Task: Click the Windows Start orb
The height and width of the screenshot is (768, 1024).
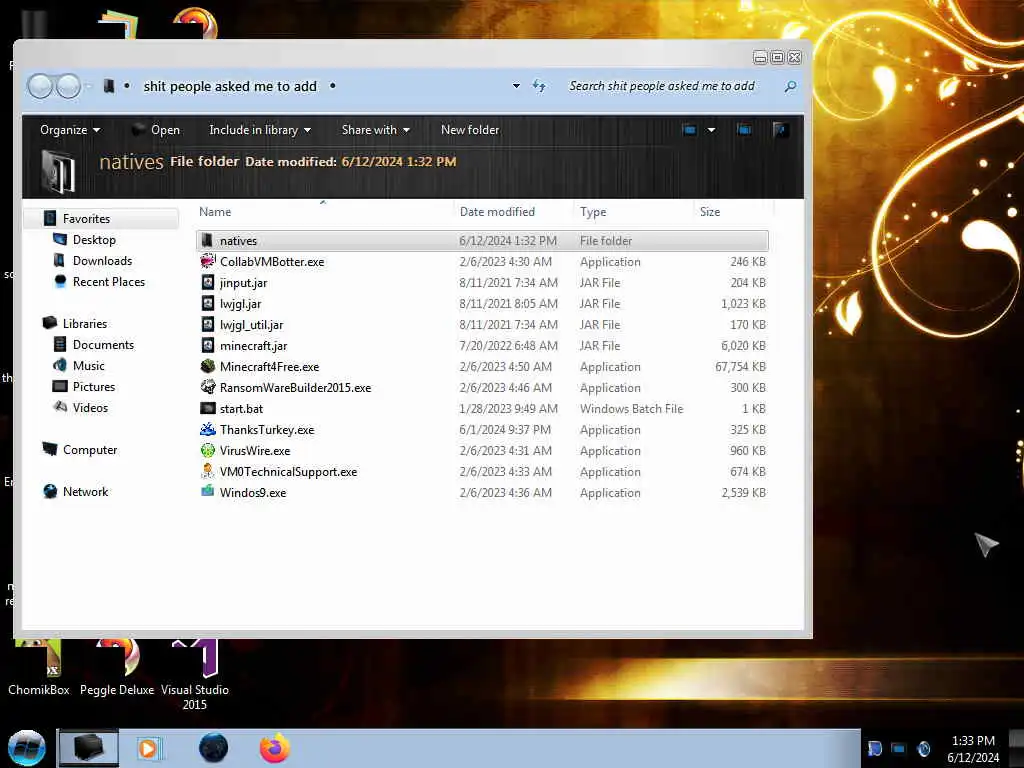Action: pos(26,748)
